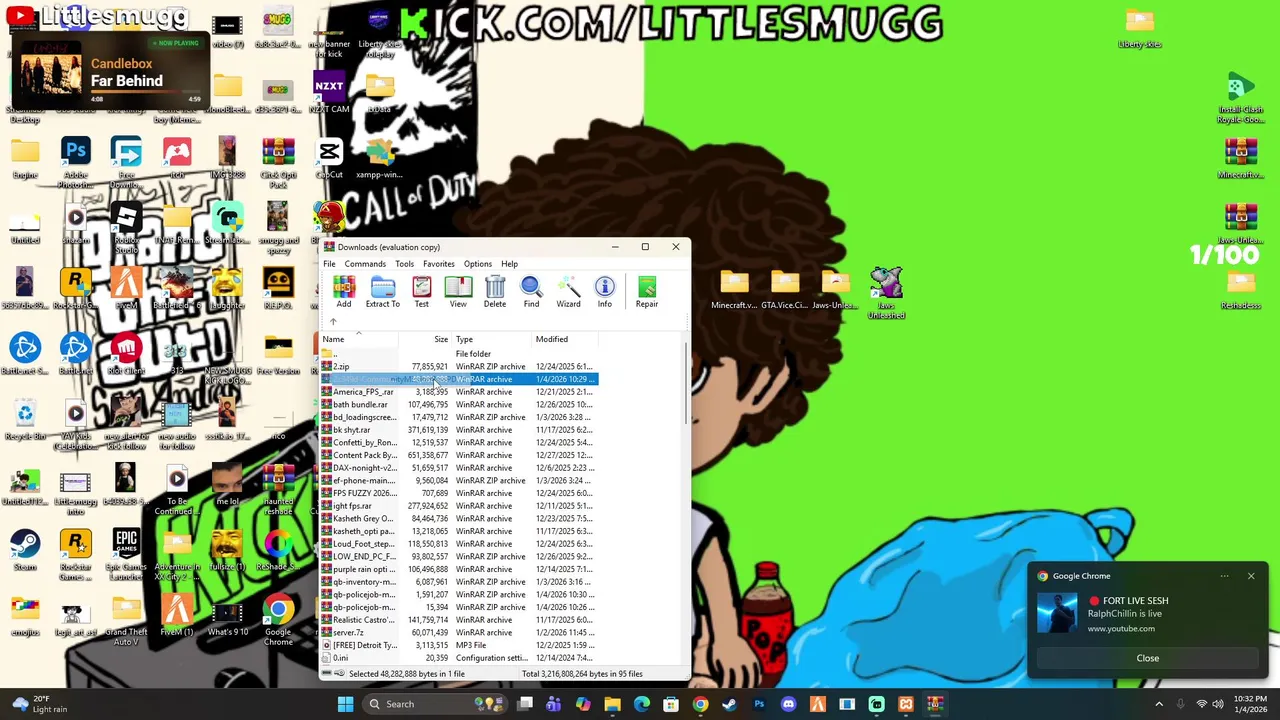
Task: Open the Tools menu
Action: (404, 264)
